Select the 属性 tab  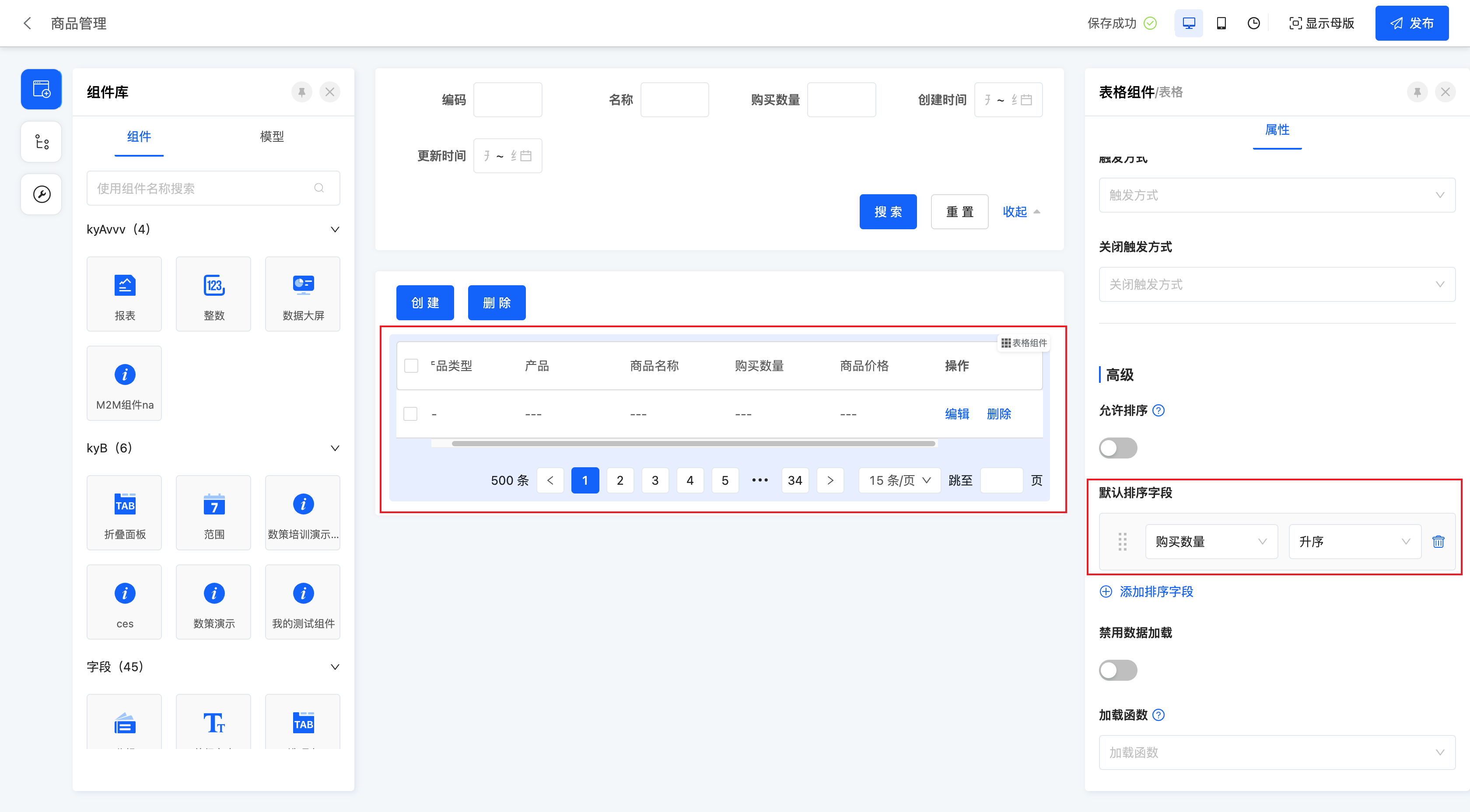tap(1277, 129)
